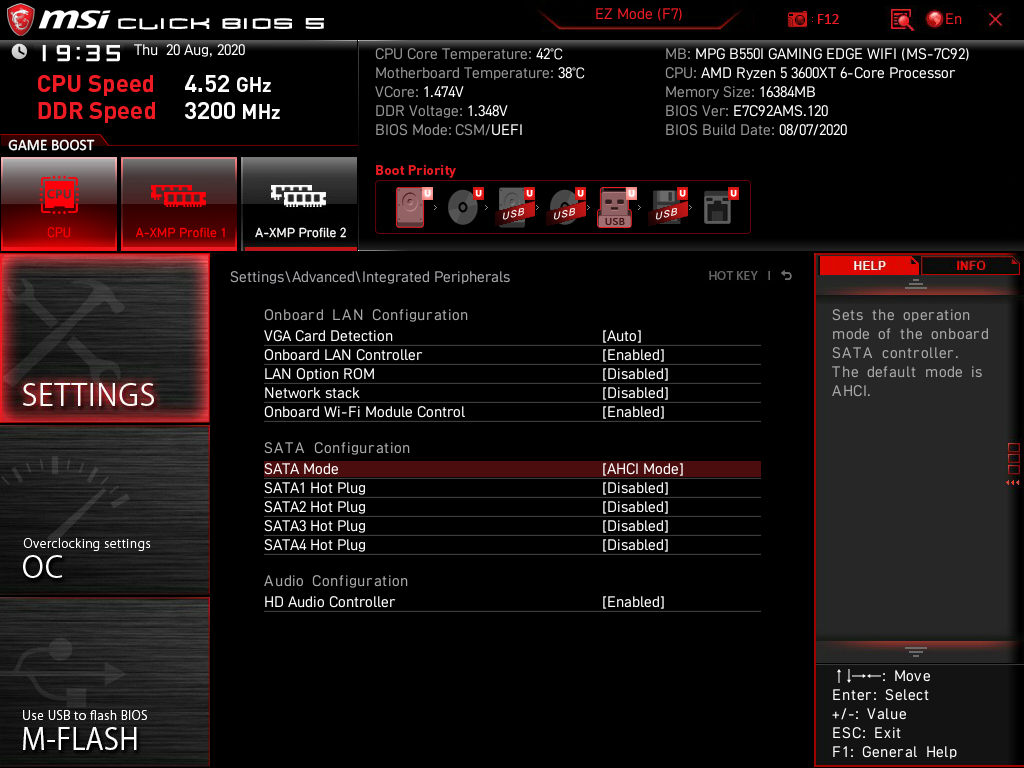Select the SATA Mode row label
The height and width of the screenshot is (768, 1024).
[x=301, y=469]
